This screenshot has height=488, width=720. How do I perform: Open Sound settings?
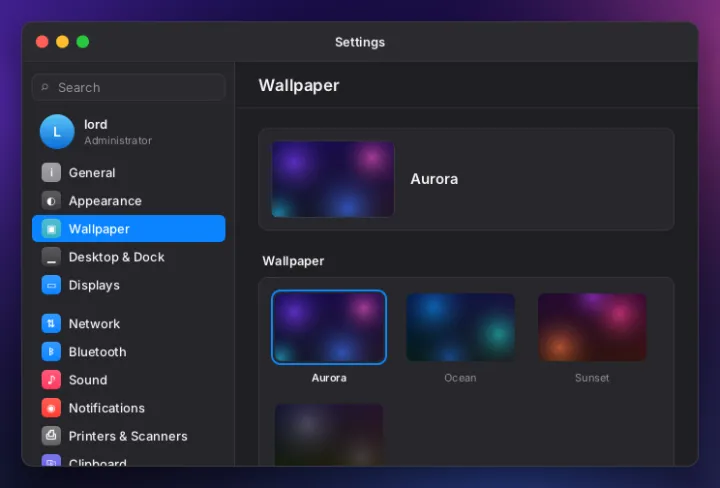pos(129,380)
